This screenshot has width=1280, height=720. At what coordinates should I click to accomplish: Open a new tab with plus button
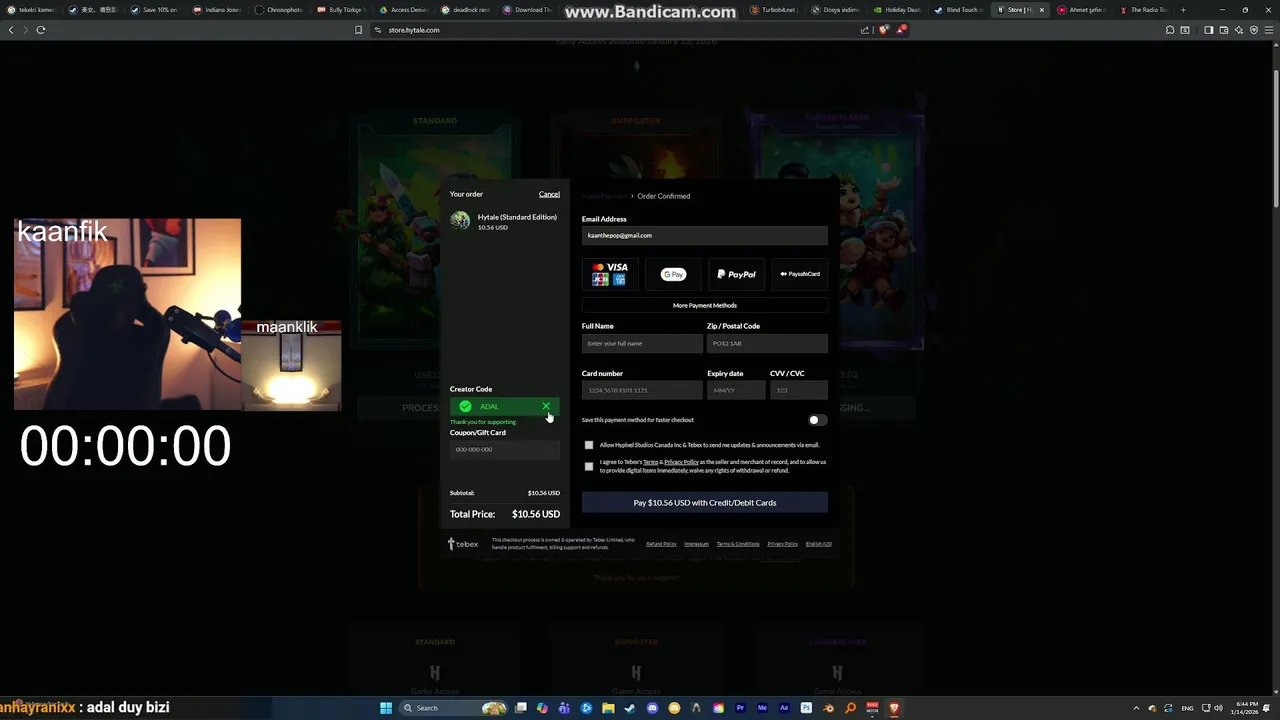[x=1183, y=10]
